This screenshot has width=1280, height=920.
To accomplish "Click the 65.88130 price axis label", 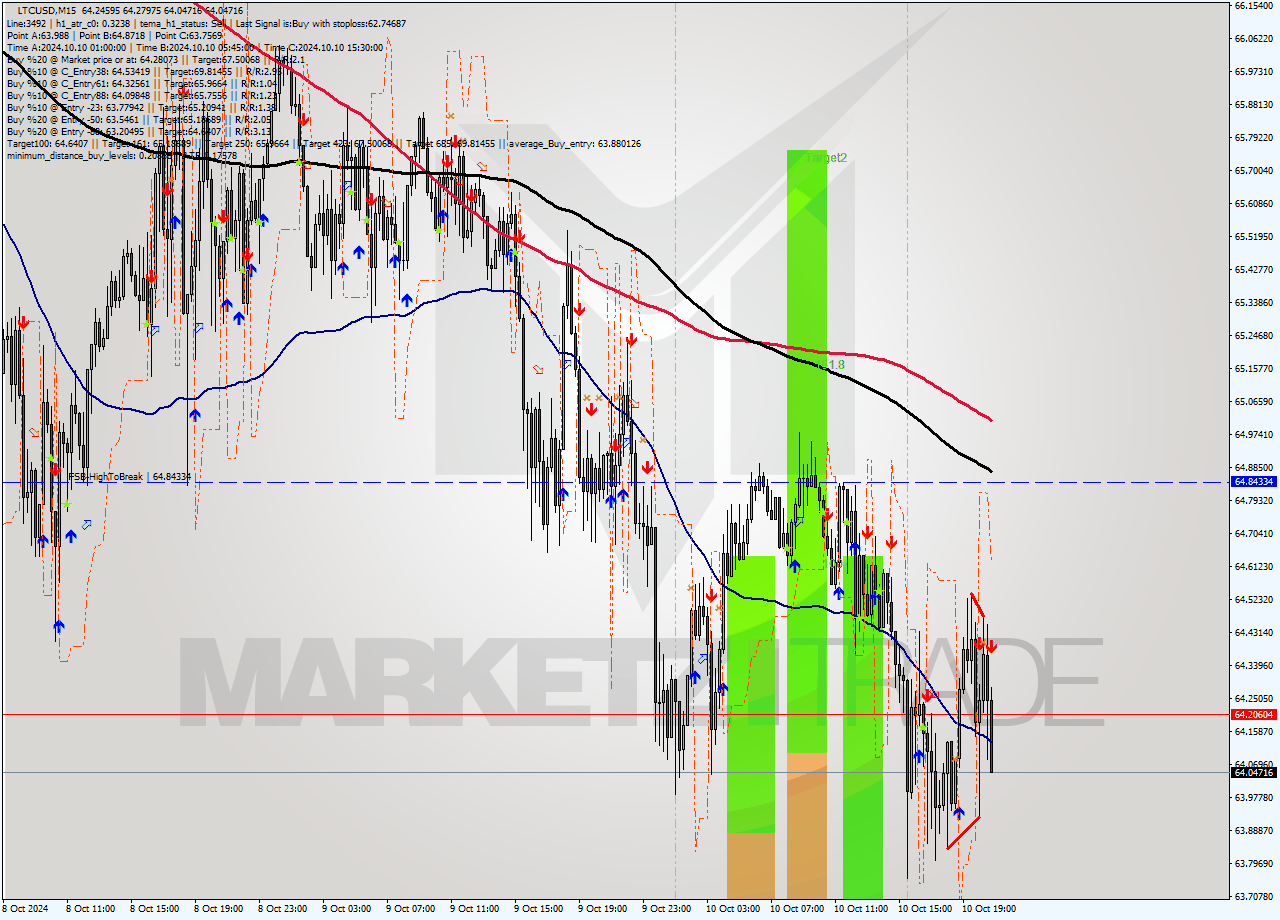I will [x=1253, y=104].
